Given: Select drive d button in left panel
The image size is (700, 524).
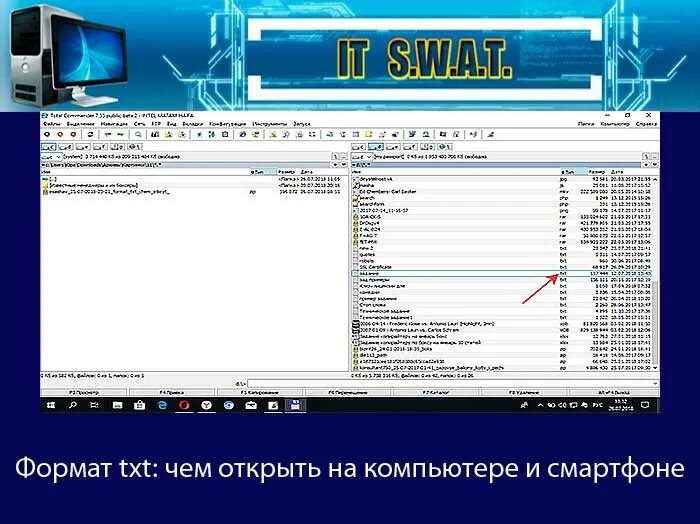Looking at the screenshot, I should coord(66,147).
